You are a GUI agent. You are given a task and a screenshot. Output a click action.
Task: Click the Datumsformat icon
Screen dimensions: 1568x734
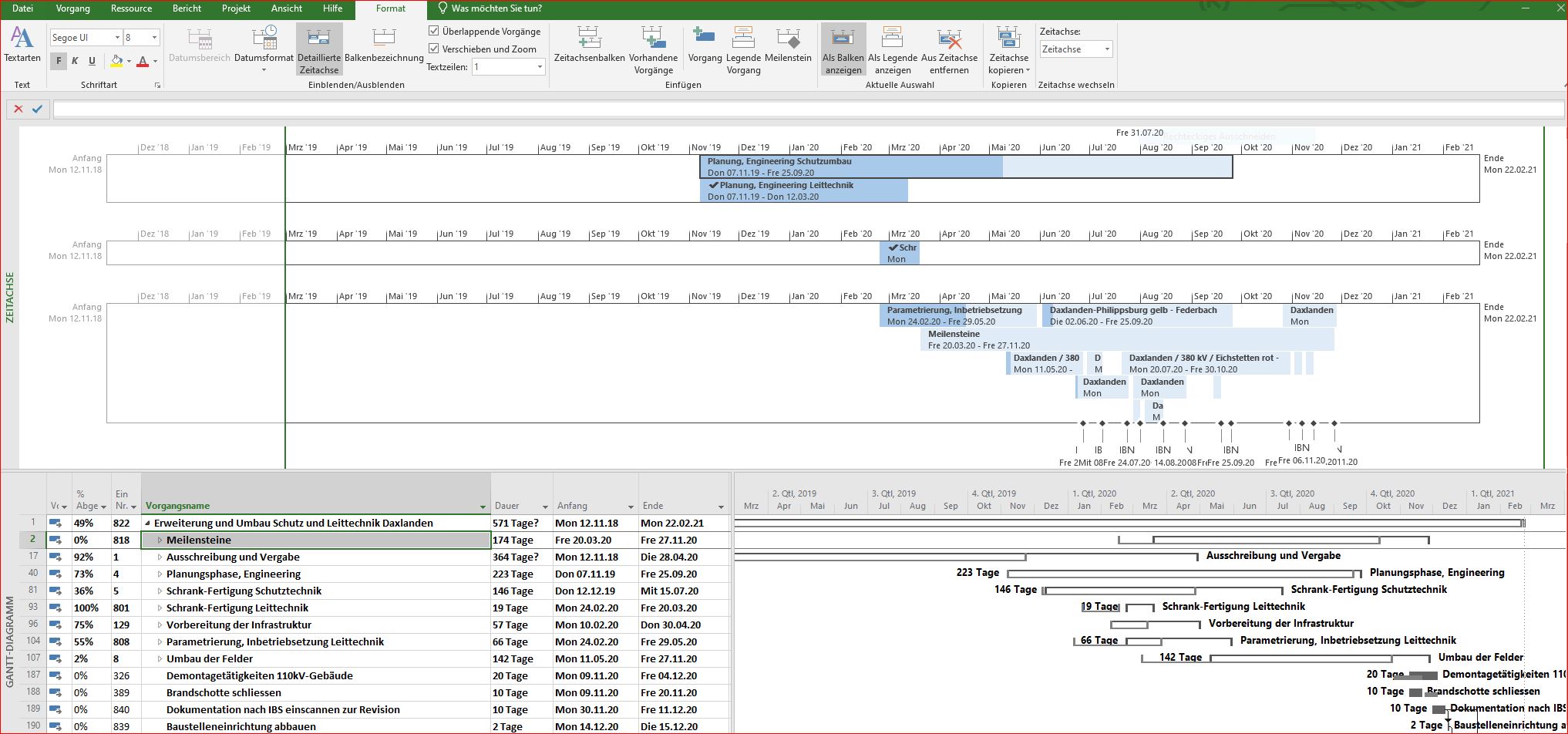pos(264,39)
